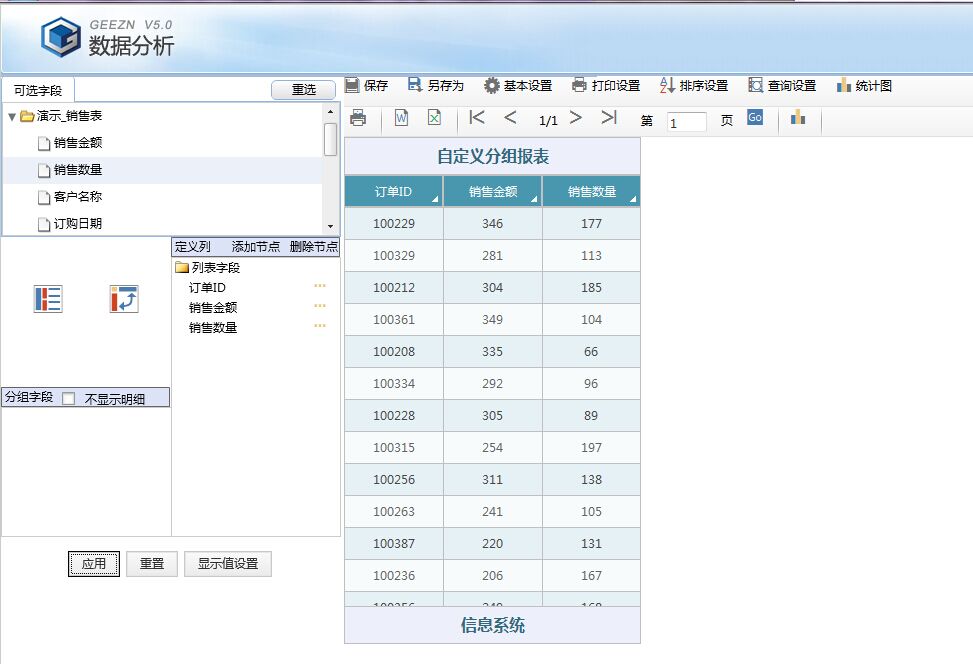Screen dimensions: 973x664
Task: Click the 重置 reset button
Action: [x=152, y=563]
